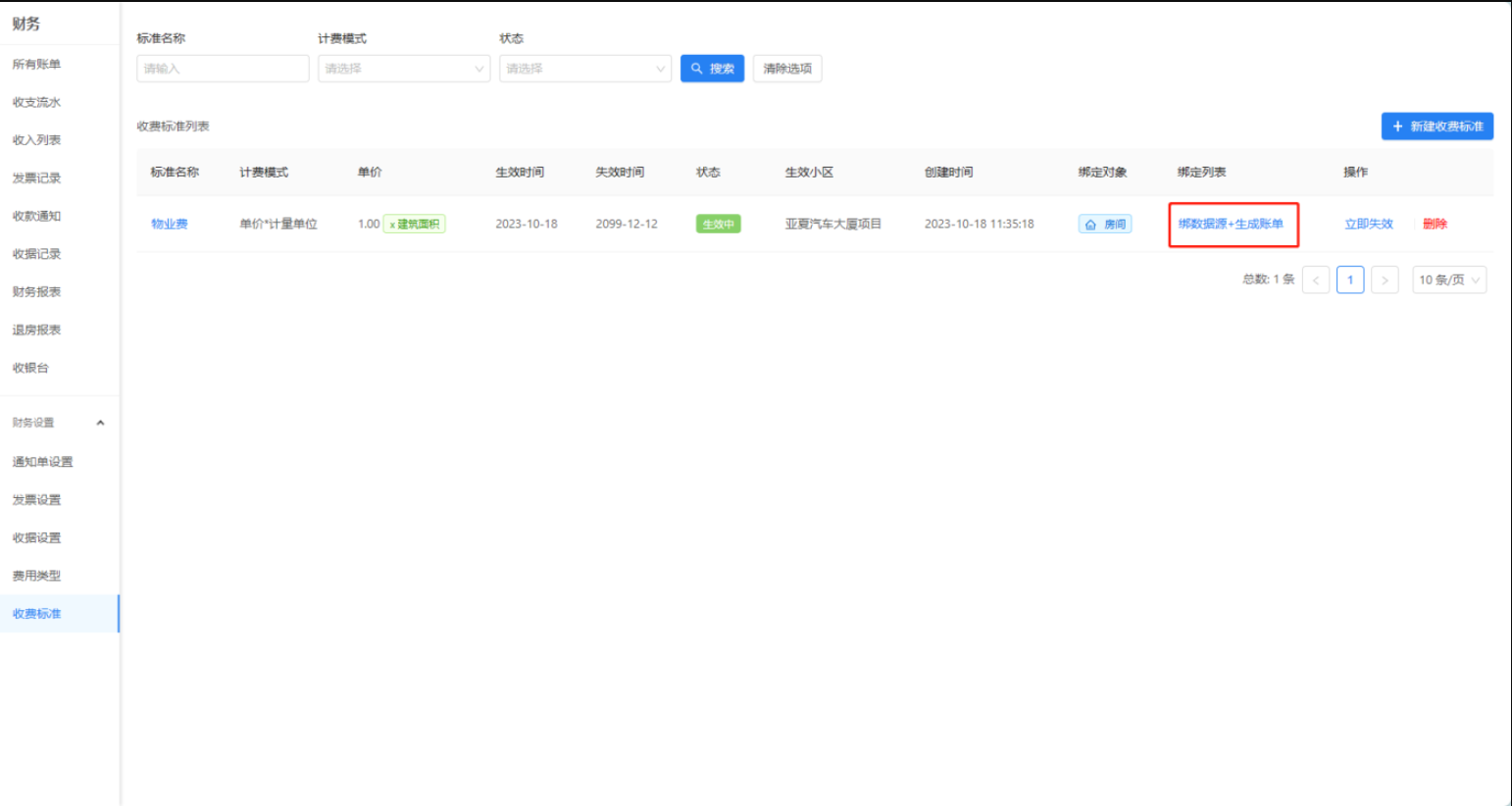Open 所有账单 in the sidebar
Viewport: 1512px width, 806px height.
click(36, 65)
